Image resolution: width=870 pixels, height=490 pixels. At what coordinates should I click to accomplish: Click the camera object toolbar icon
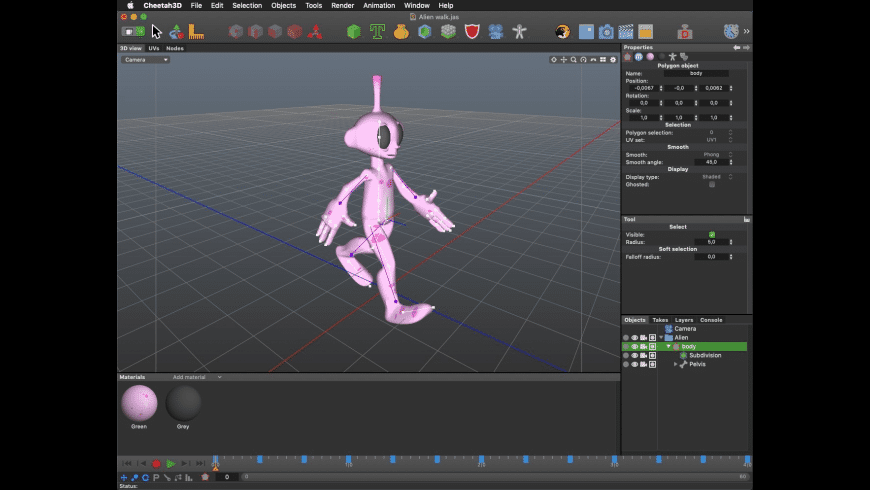point(496,31)
